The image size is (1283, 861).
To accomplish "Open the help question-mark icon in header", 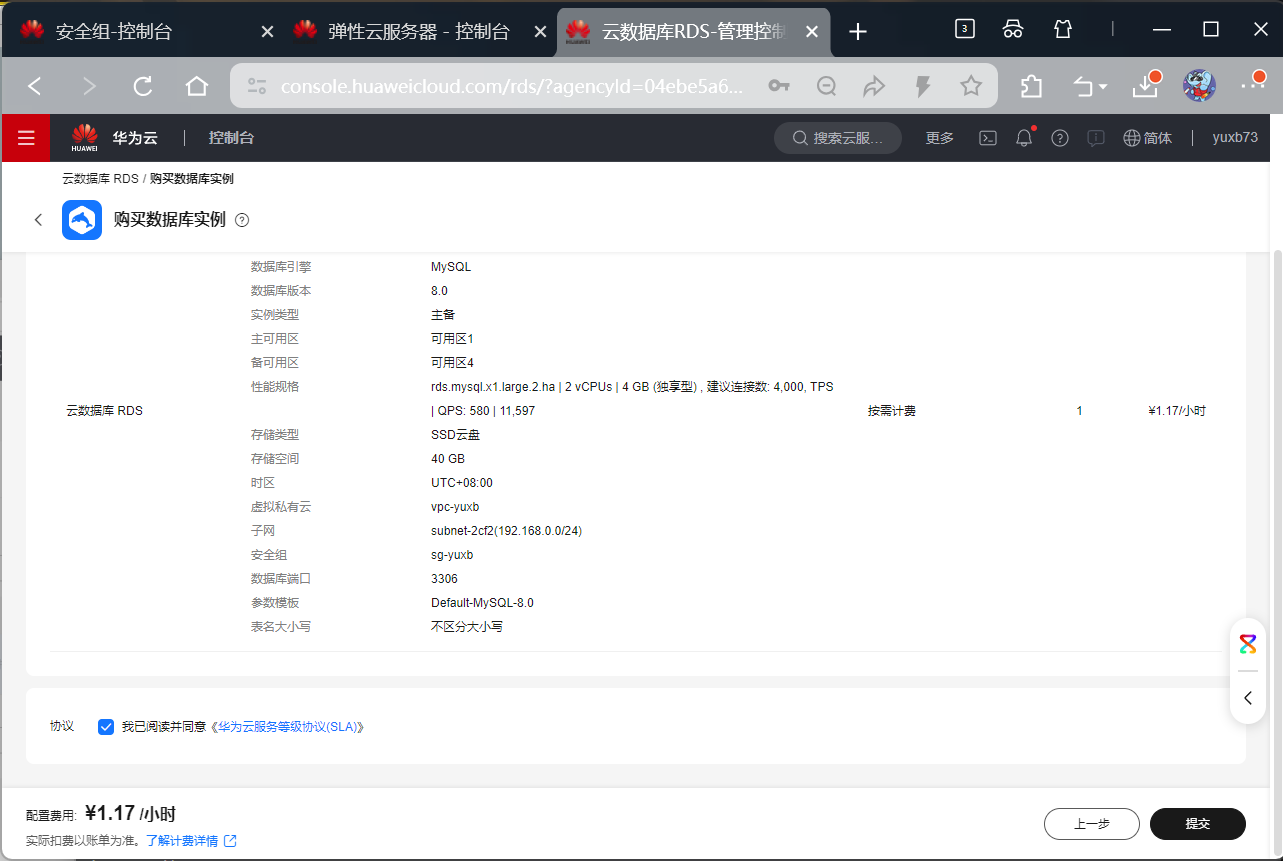I will 1060,138.
